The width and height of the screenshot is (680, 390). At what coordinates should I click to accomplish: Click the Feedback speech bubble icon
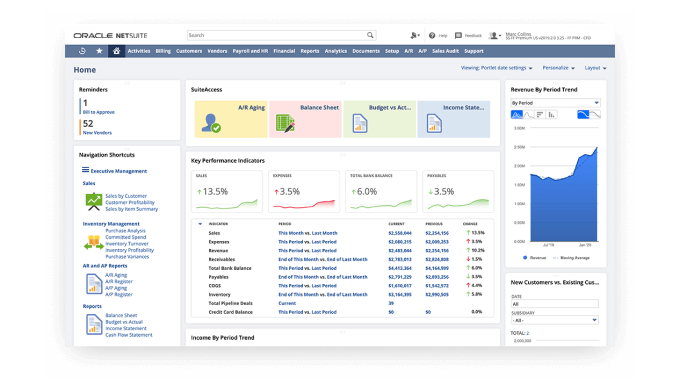(458, 36)
